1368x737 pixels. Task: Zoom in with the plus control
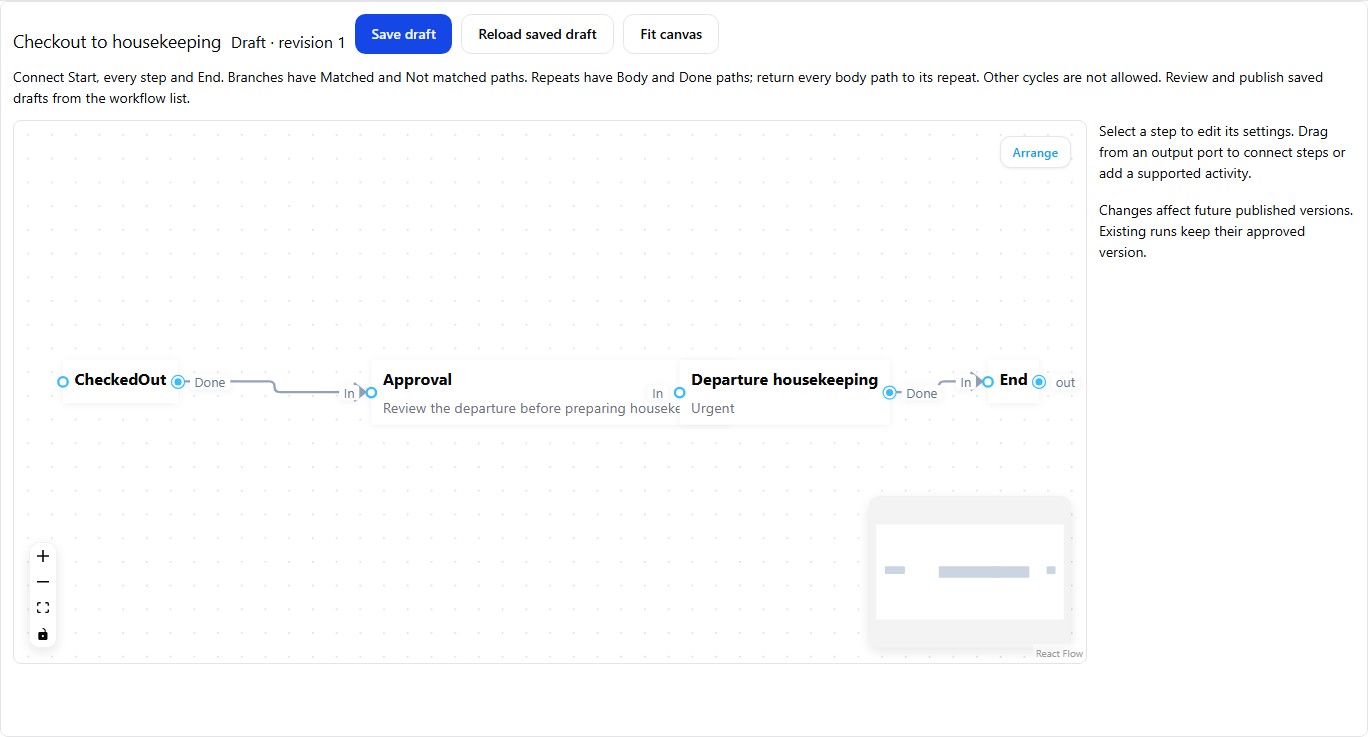coord(43,556)
